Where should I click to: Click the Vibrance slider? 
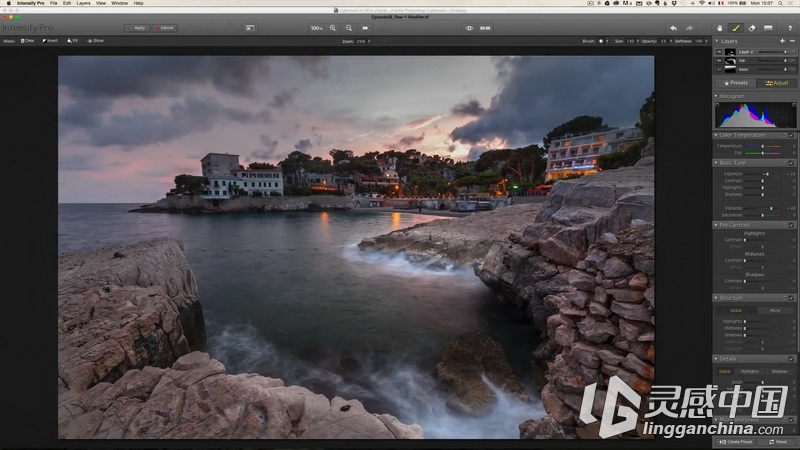(763, 208)
